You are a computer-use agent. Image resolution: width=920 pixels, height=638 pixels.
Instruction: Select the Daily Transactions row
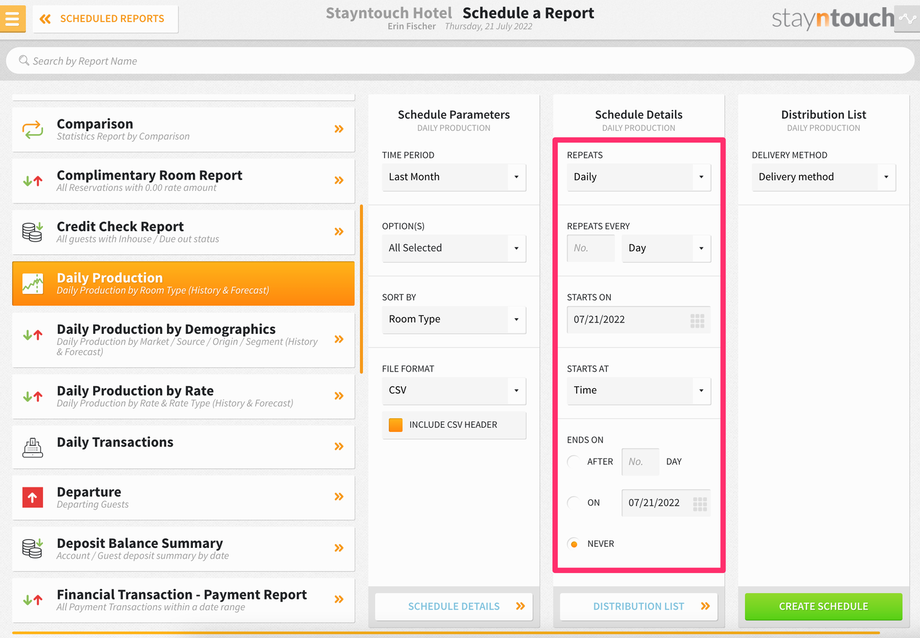coord(183,447)
